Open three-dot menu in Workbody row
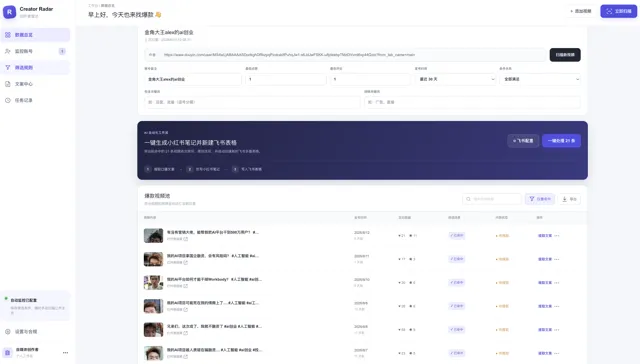The image size is (640, 364). click(x=557, y=283)
